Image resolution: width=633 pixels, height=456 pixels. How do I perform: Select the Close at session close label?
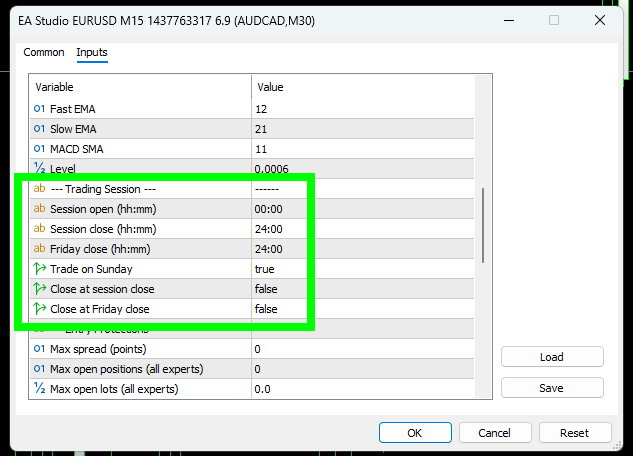point(102,289)
